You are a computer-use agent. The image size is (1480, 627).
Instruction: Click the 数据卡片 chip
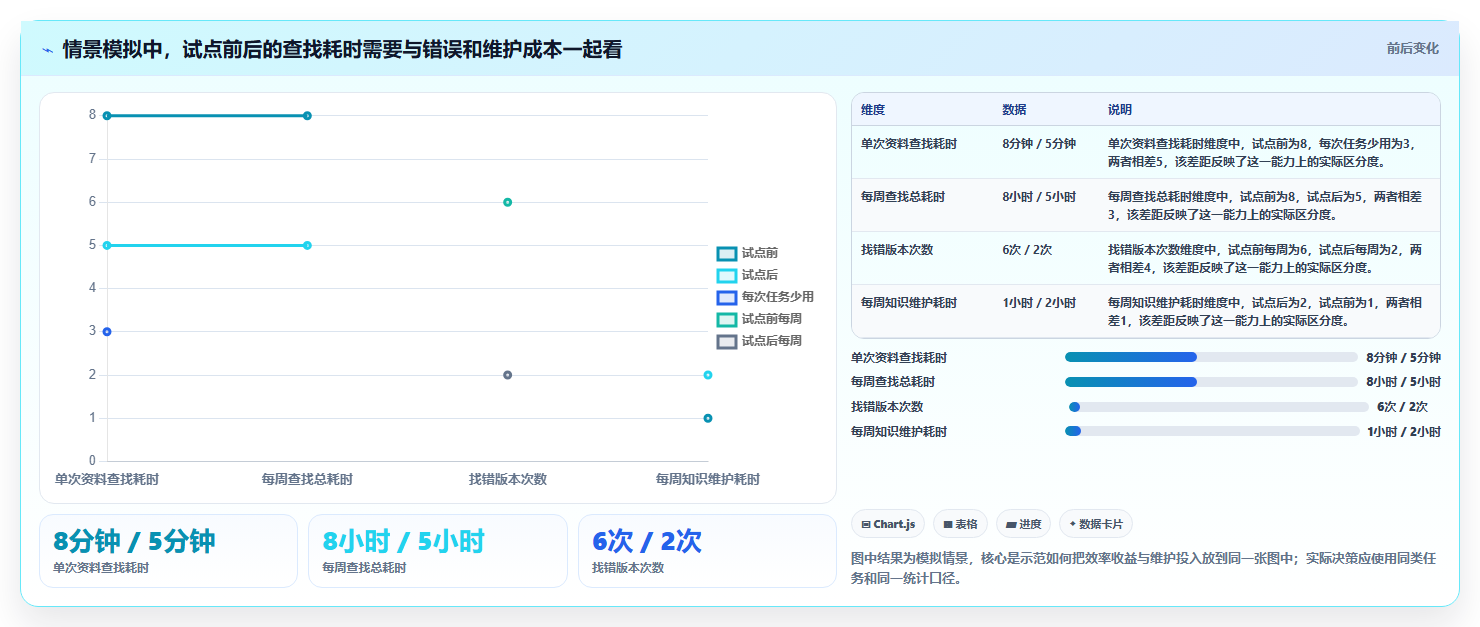[x=1096, y=524]
